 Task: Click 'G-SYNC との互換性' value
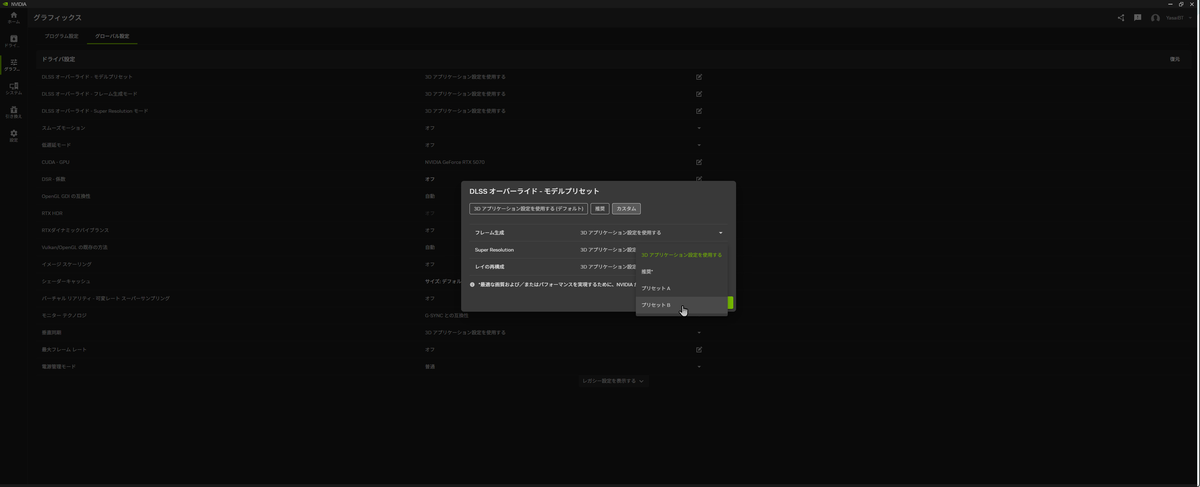point(445,315)
